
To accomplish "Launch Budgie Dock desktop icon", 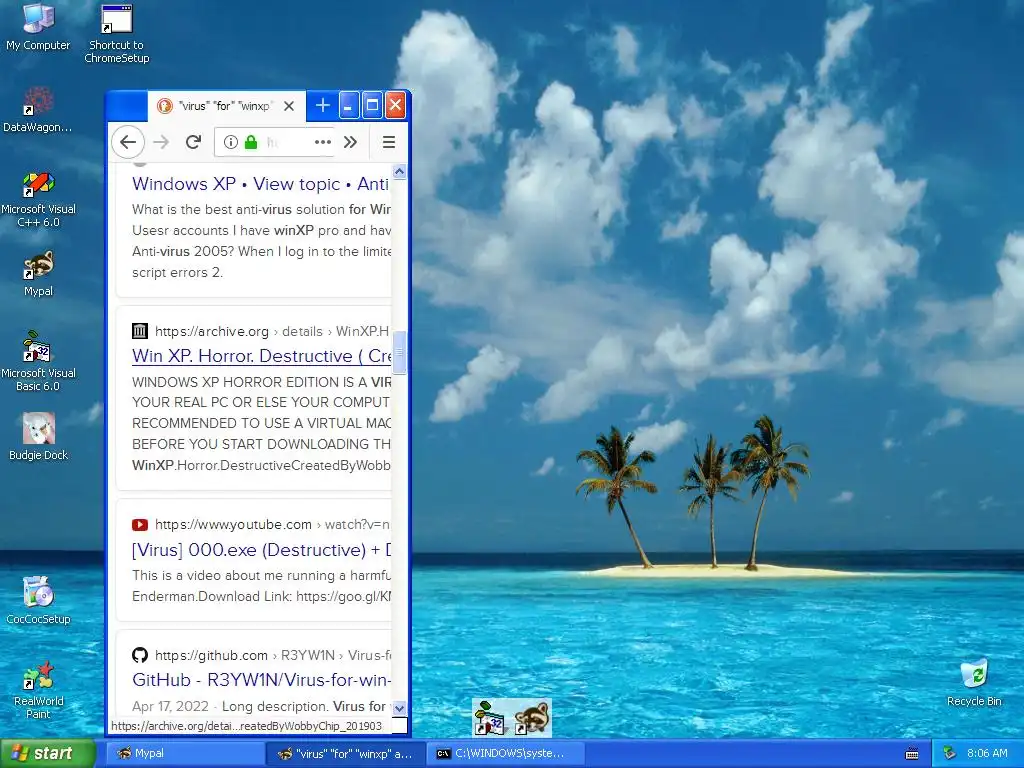I will (38, 436).
